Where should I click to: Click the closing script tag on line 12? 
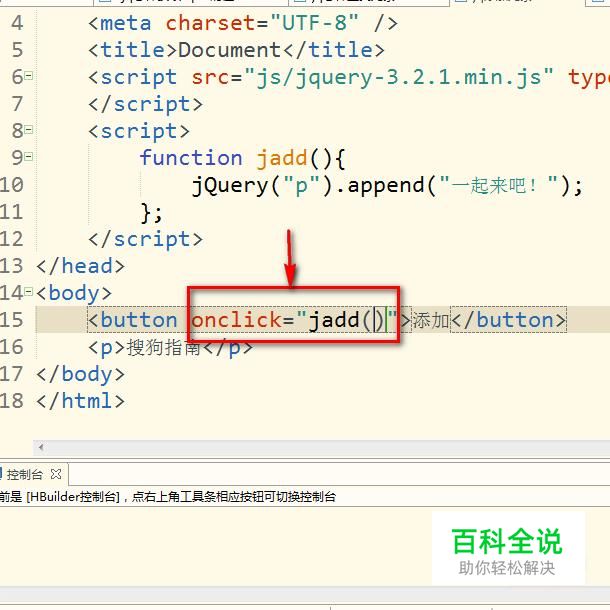[x=145, y=239]
